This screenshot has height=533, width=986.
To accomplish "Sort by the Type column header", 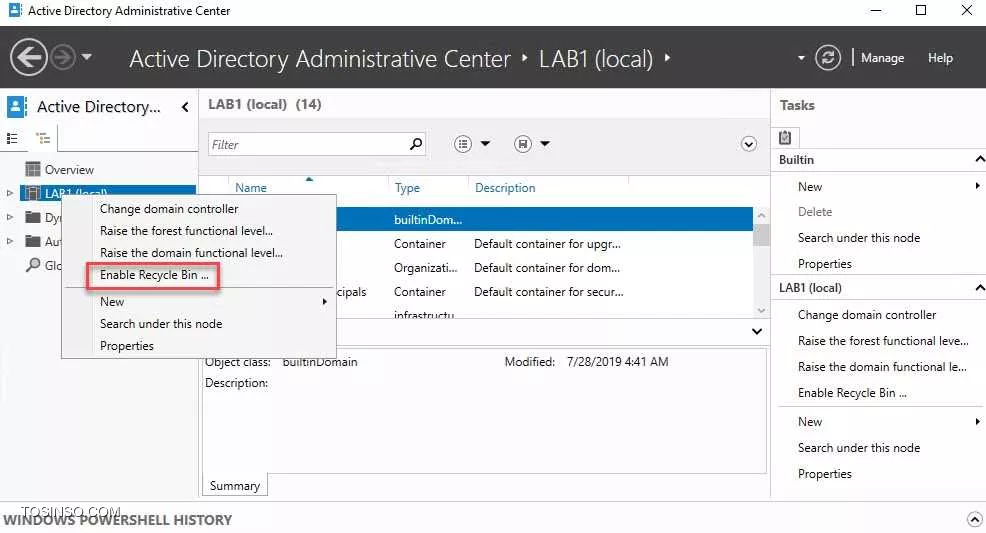I will pos(407,187).
